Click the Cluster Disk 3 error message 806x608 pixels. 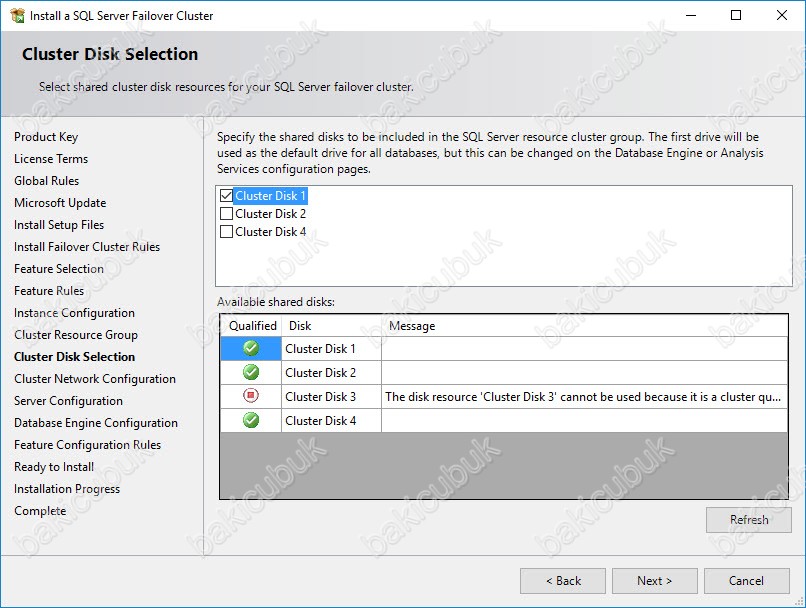coord(583,397)
